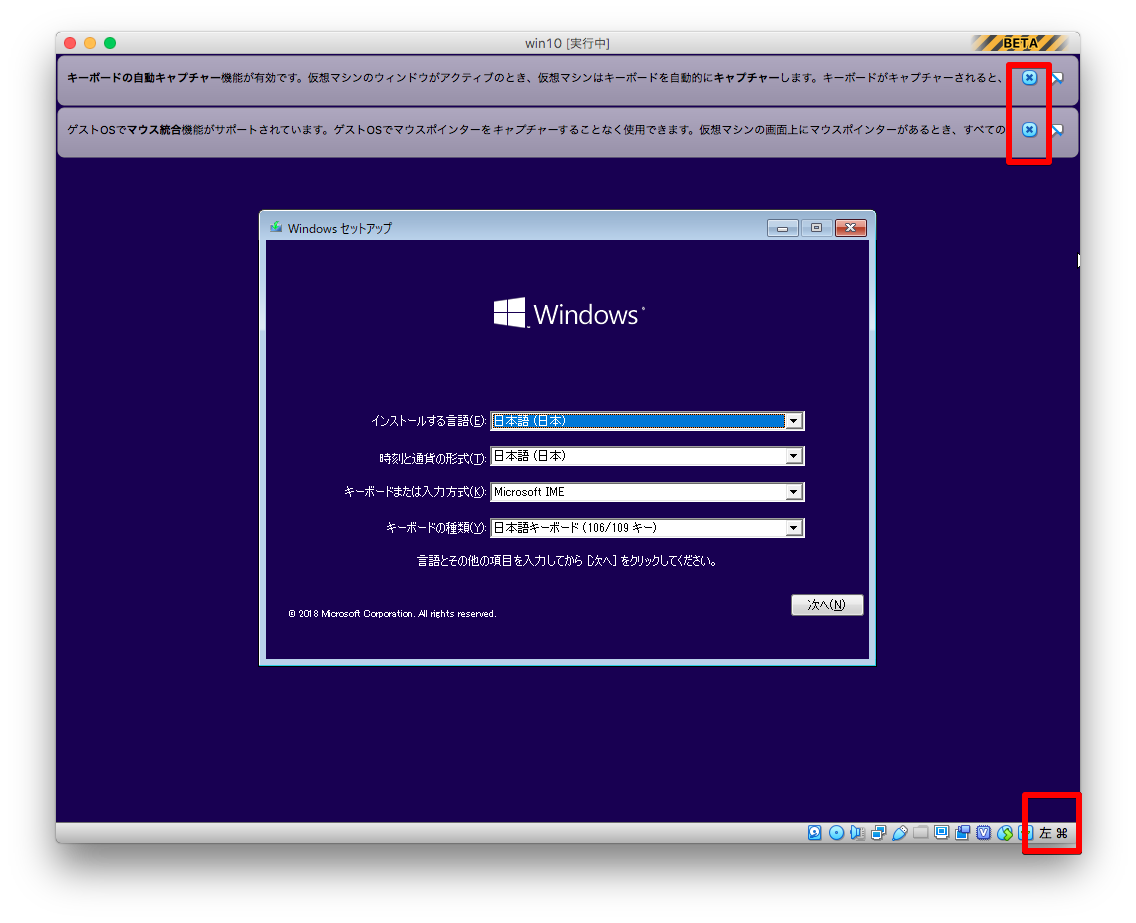Click the Windows Setup title bar icon
This screenshot has height=923, width=1136.
tap(276, 227)
